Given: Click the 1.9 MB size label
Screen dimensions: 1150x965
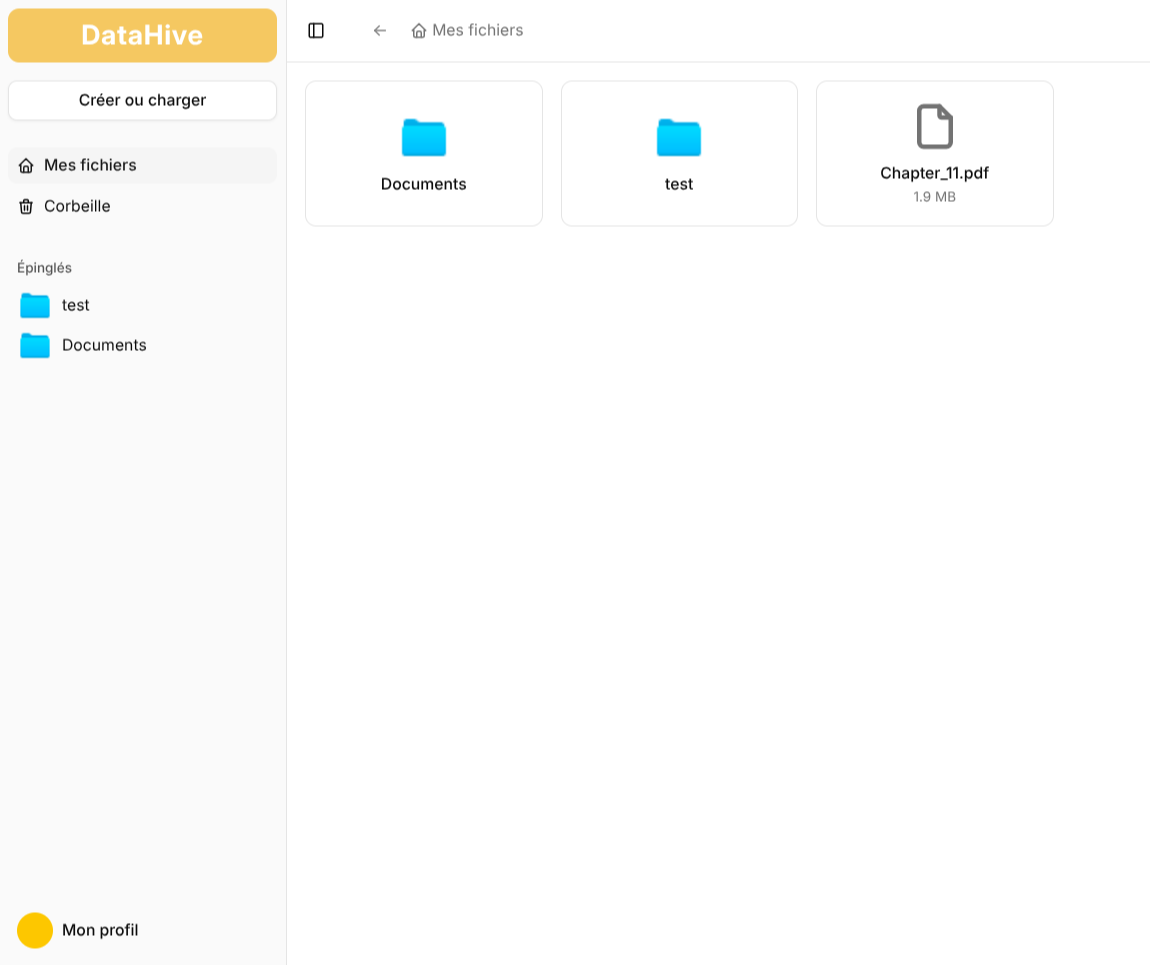Looking at the screenshot, I should pyautogui.click(x=934, y=197).
